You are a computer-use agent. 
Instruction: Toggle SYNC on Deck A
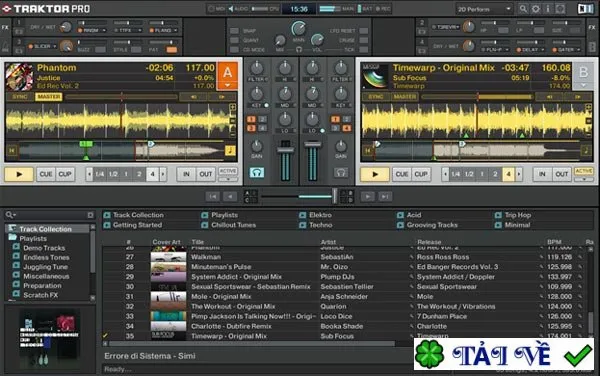20,97
